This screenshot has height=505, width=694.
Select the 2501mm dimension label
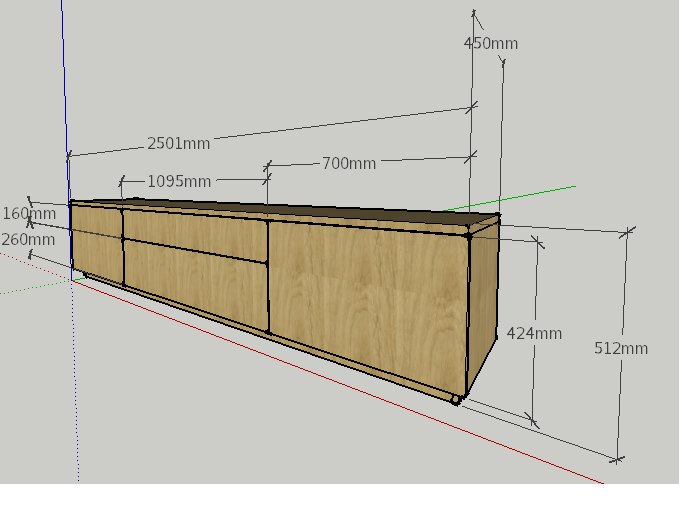click(178, 143)
